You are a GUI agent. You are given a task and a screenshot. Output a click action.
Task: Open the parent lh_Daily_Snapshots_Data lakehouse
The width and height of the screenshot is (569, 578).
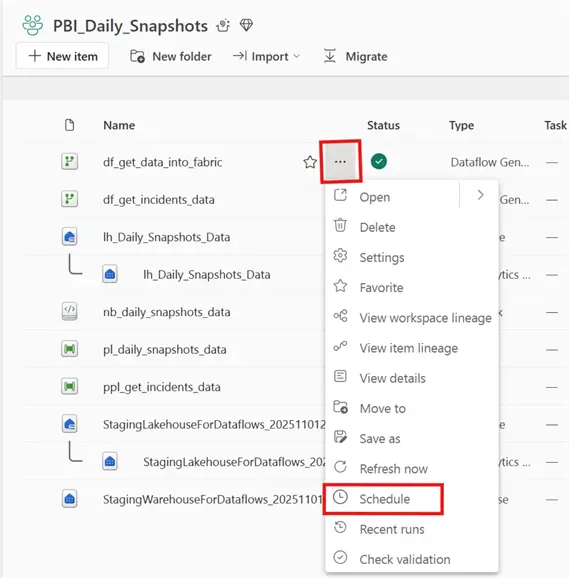[167, 237]
